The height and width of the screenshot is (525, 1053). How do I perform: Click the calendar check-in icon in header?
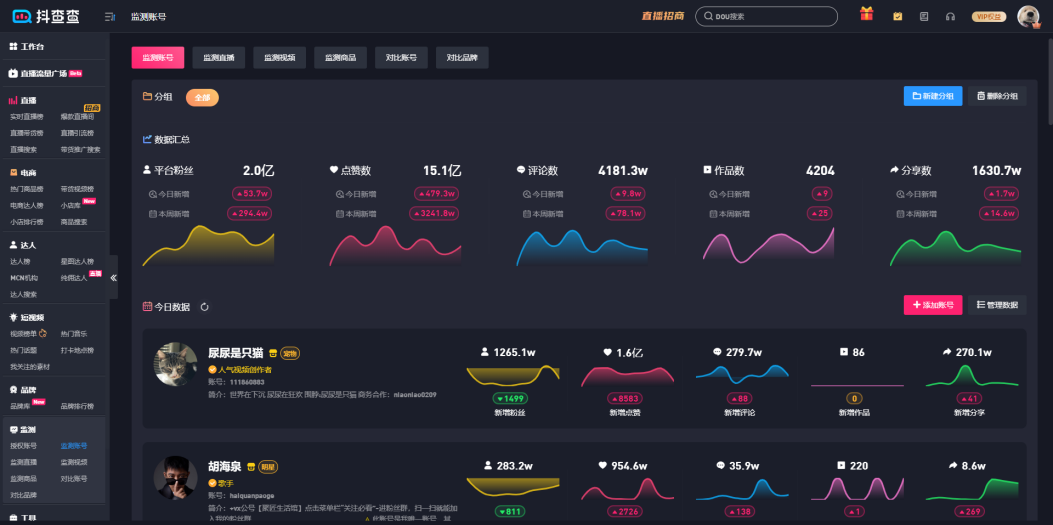897,16
